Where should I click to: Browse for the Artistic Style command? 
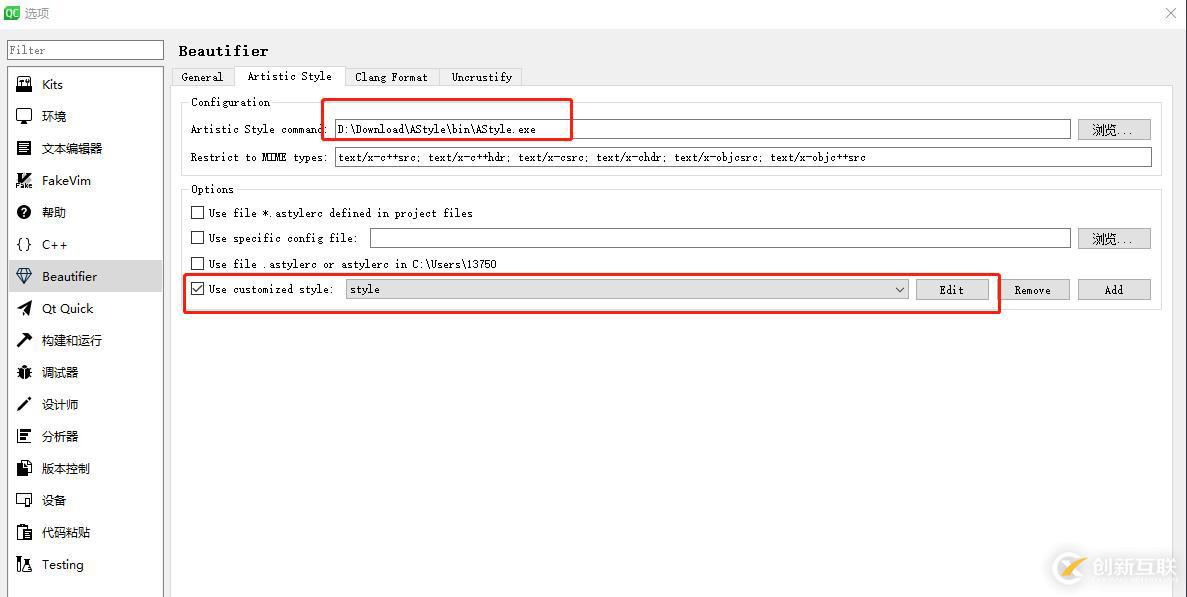point(1114,129)
